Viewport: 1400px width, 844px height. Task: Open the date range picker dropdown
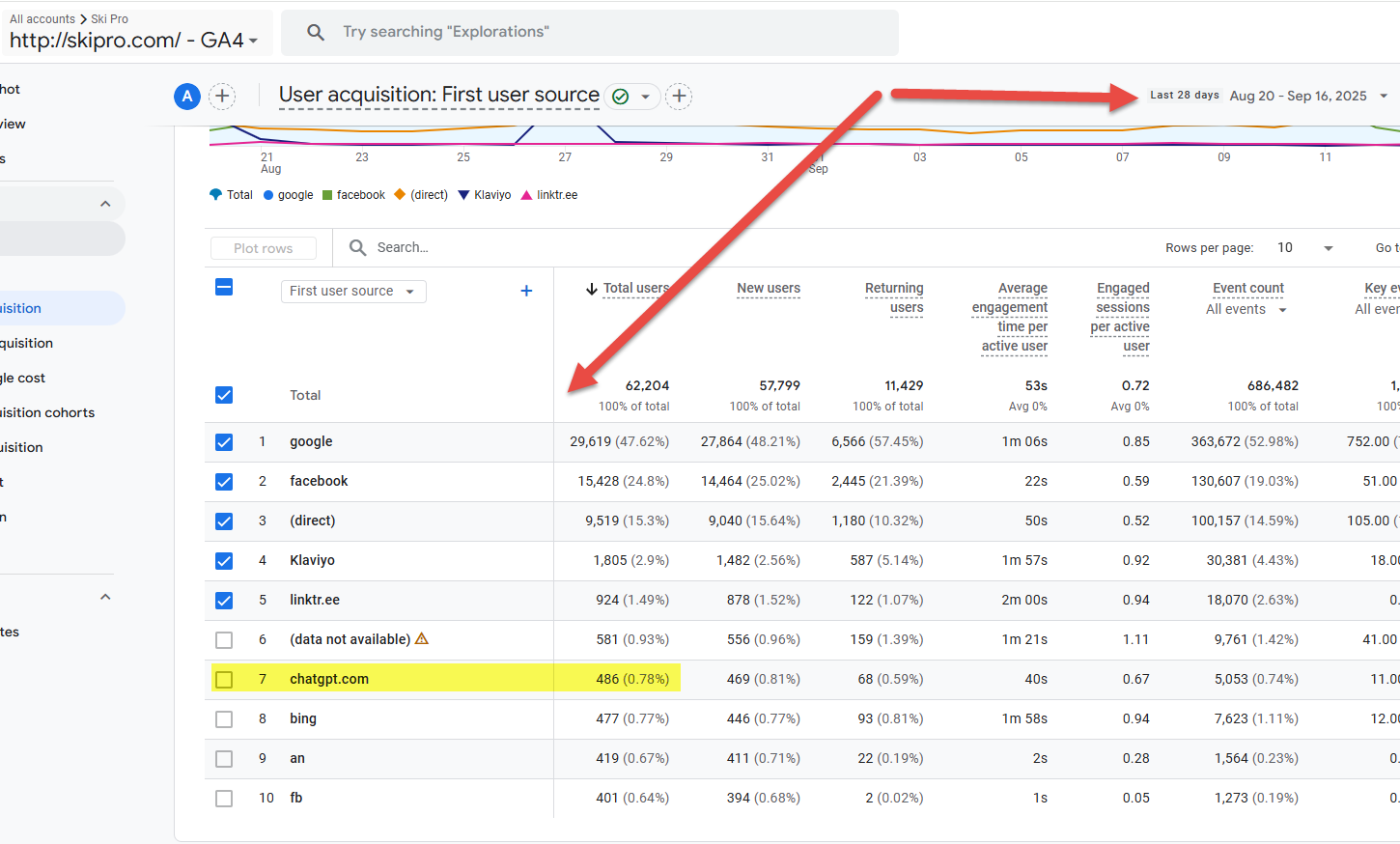[1383, 96]
